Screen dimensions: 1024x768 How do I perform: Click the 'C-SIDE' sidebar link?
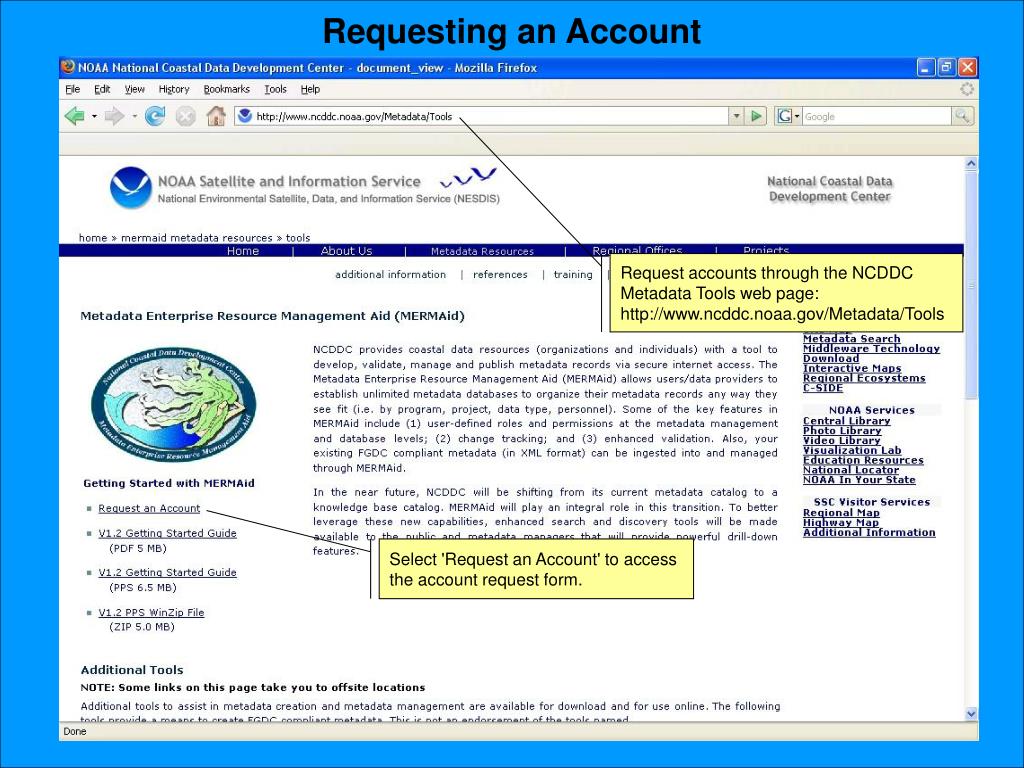(823, 387)
